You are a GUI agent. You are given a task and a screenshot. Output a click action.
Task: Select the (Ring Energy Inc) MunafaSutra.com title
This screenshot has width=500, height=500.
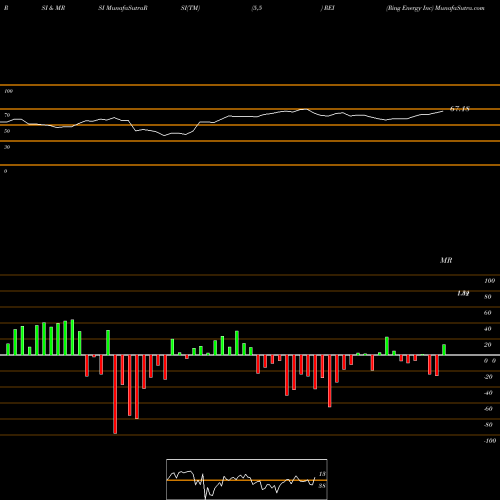coord(435,8)
